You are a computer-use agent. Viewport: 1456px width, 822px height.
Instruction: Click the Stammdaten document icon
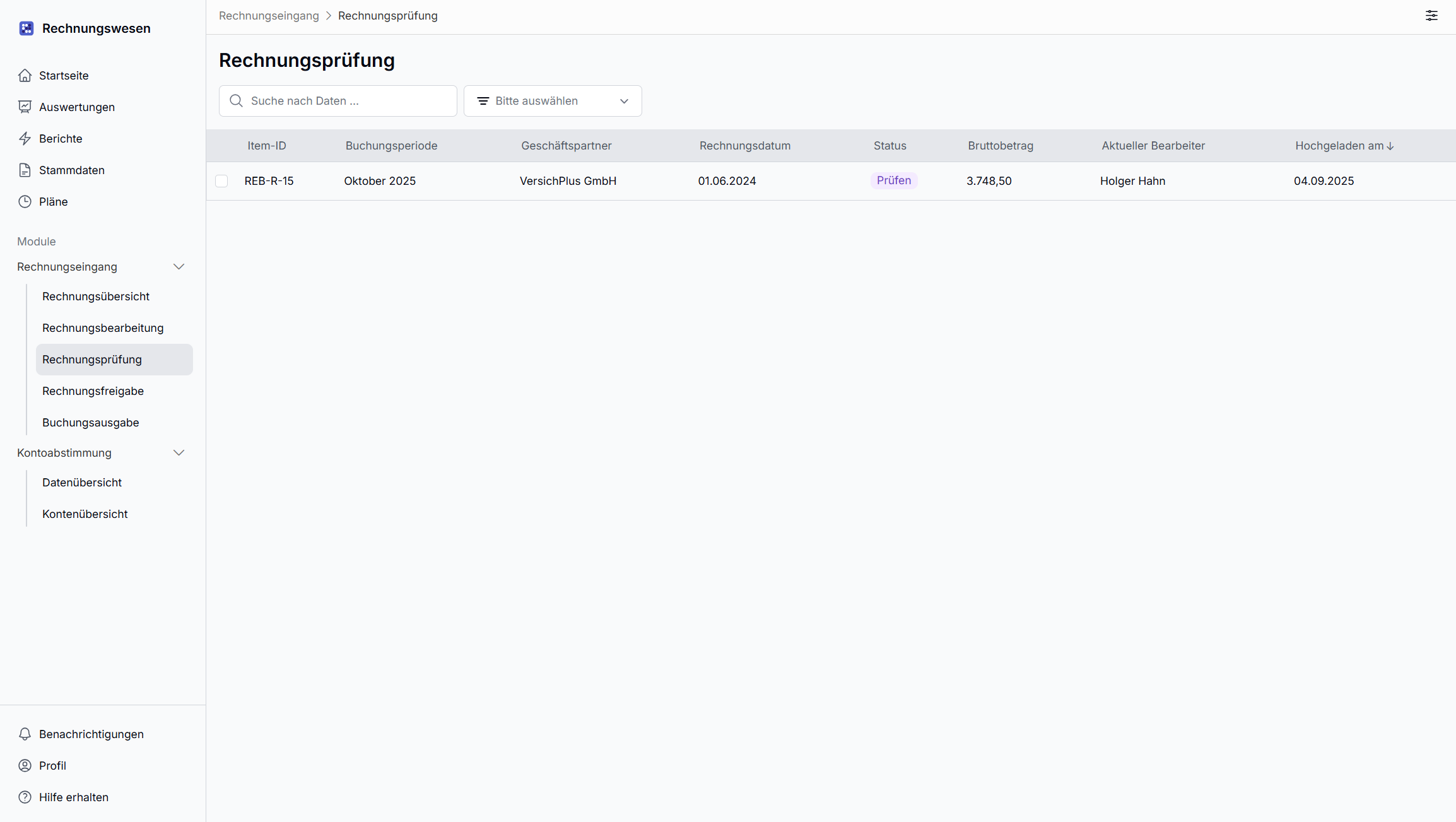click(x=25, y=170)
